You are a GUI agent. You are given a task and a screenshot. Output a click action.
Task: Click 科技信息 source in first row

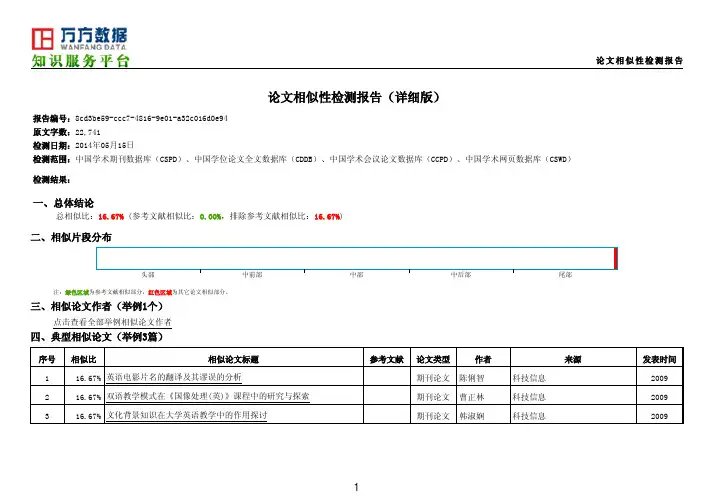click(x=528, y=378)
